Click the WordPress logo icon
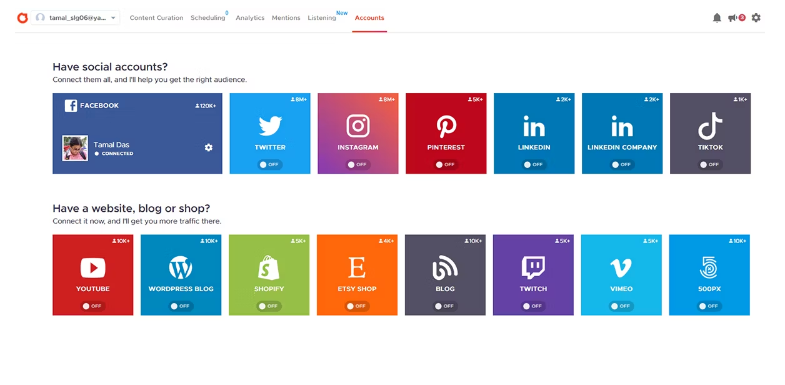Screen dimensions: 785x385 click(181, 268)
